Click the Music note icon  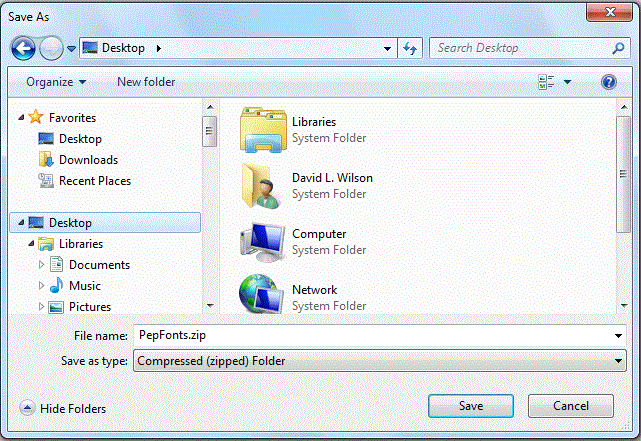coord(56,285)
